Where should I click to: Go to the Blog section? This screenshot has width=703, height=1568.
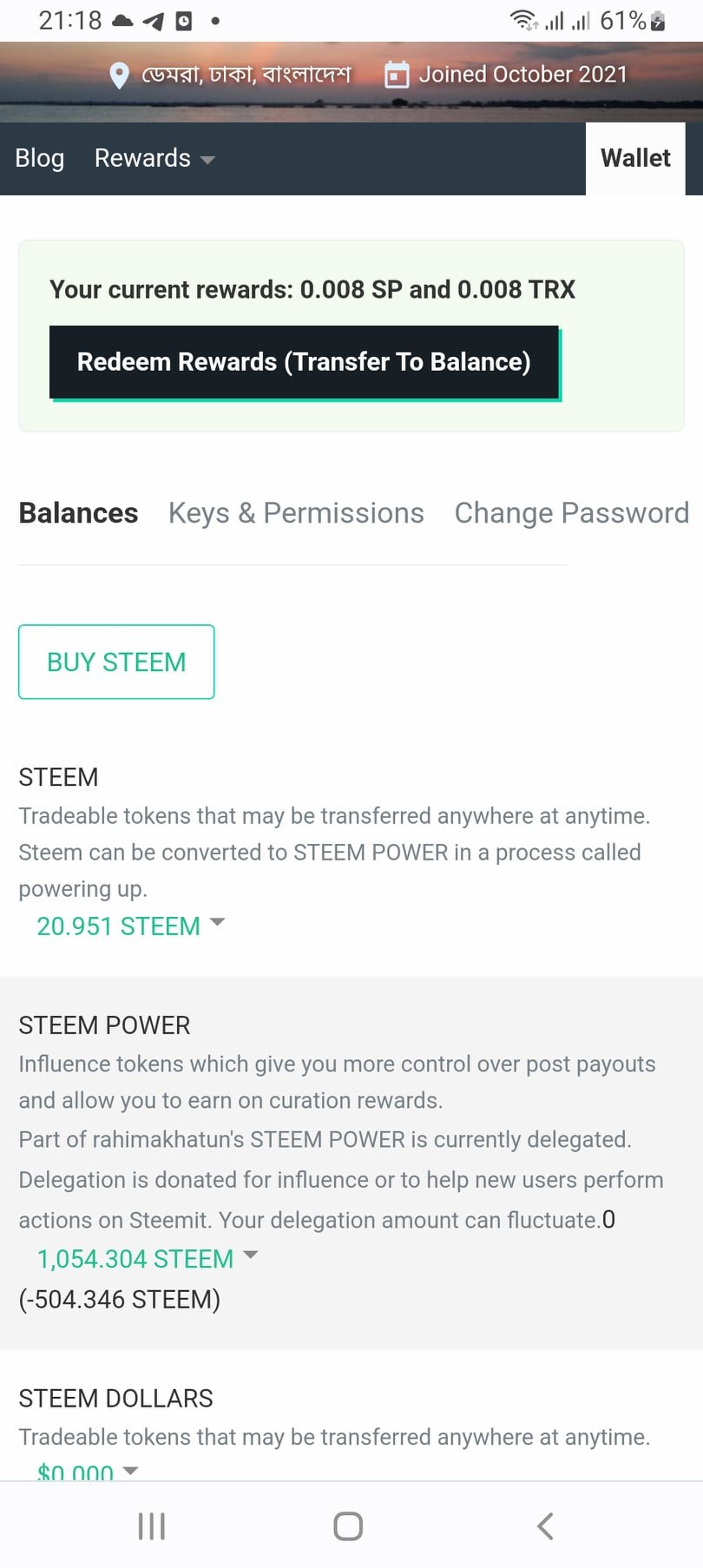click(40, 158)
